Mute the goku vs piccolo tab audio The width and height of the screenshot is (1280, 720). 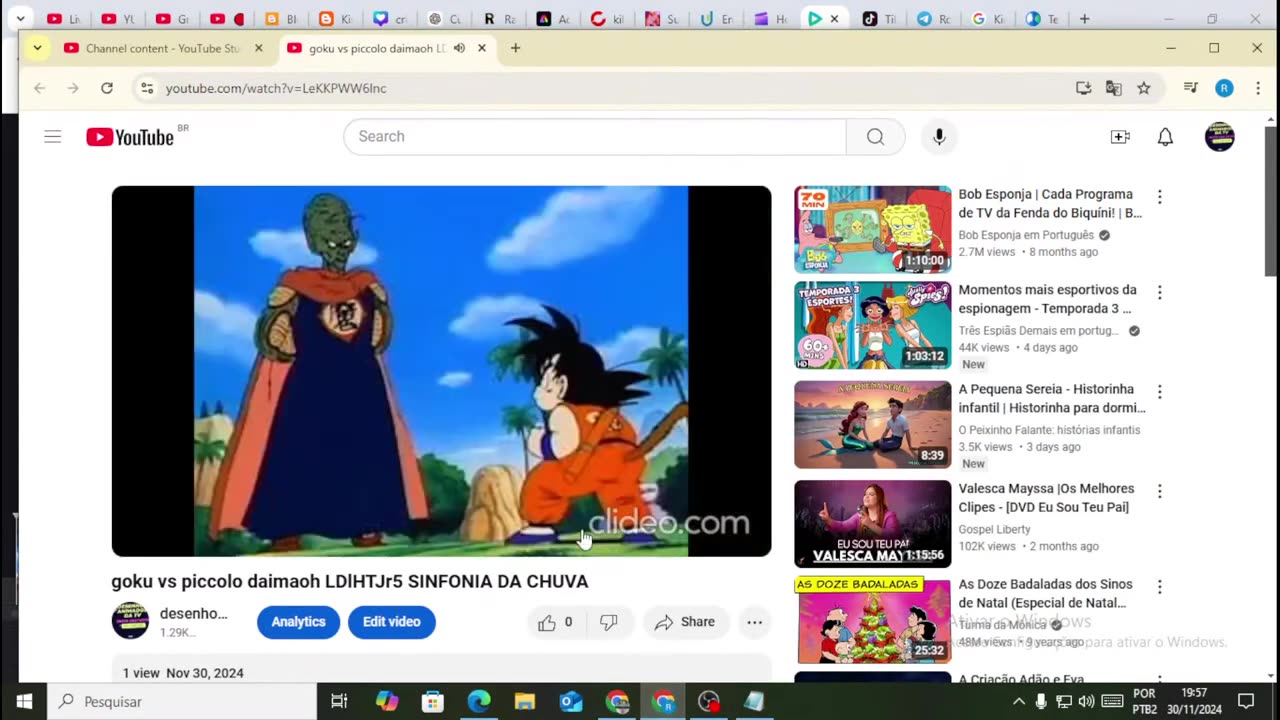point(459,48)
